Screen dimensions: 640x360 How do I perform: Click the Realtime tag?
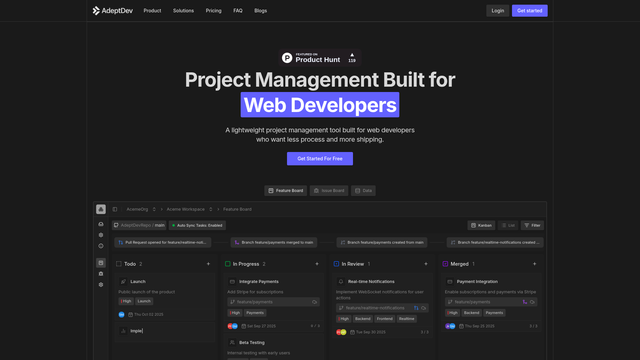point(407,319)
